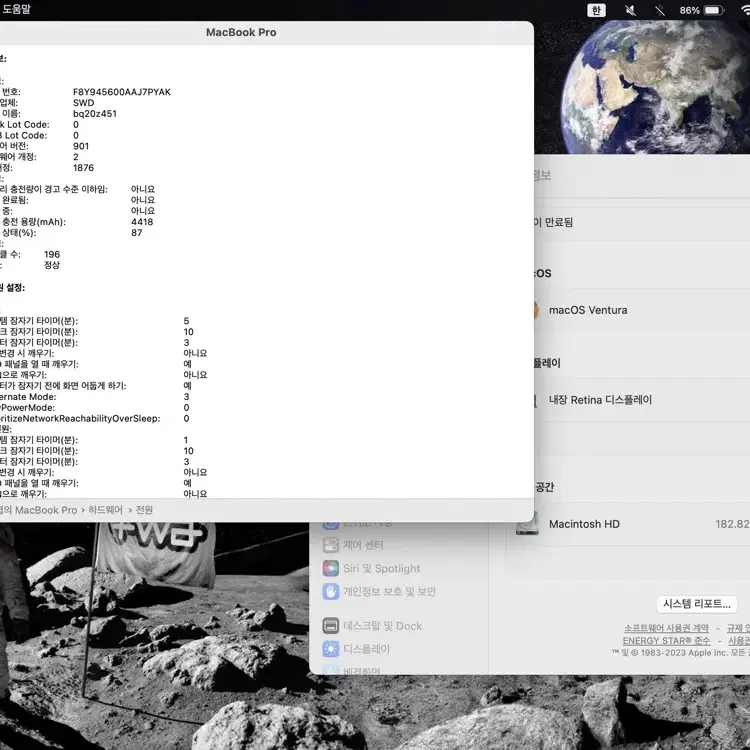This screenshot has height=750, width=750.
Task: Select the Hibernate Mode label row
Action: coord(28,397)
